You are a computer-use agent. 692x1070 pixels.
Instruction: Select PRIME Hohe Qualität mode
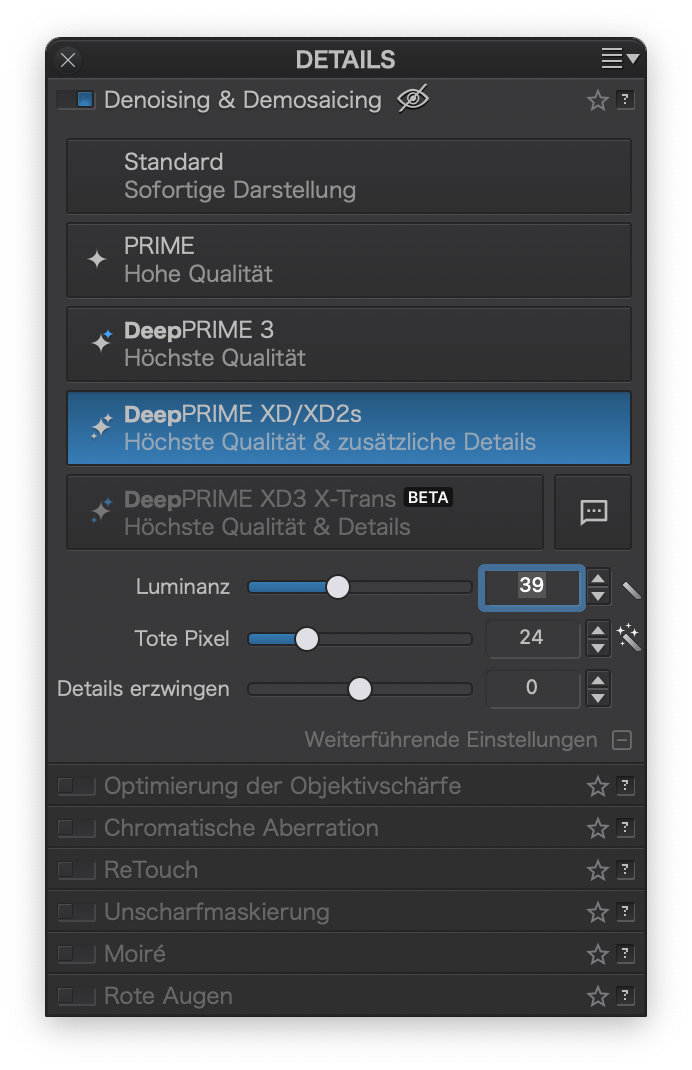tap(349, 260)
